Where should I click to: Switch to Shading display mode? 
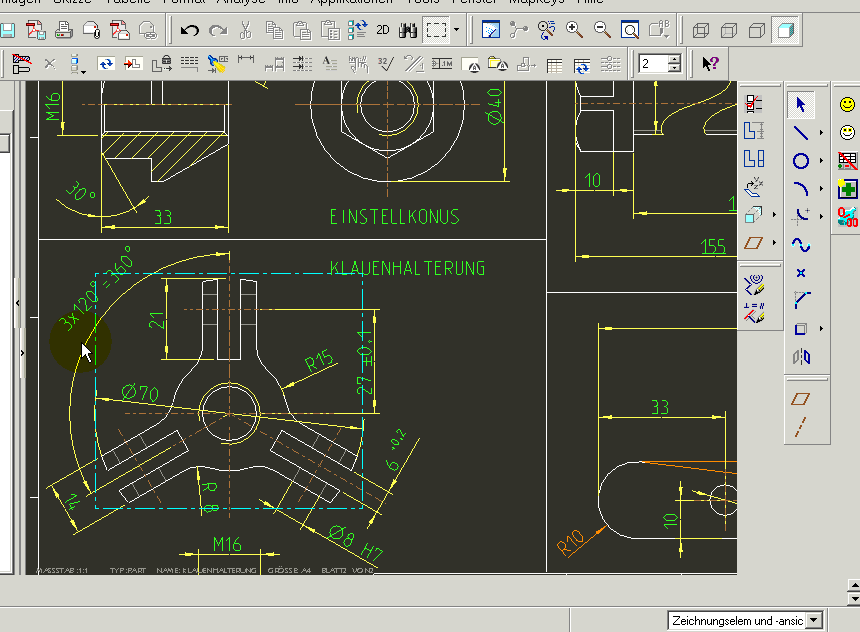[785, 30]
